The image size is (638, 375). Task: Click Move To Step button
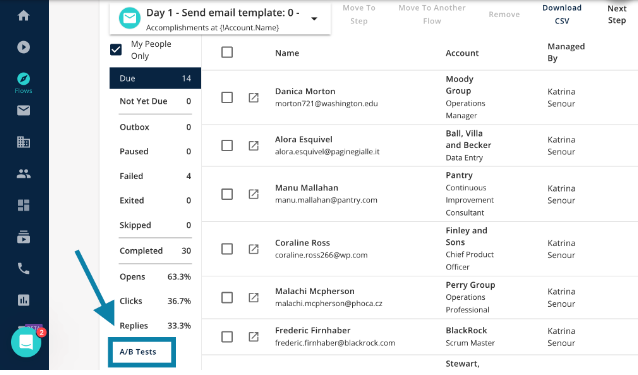click(359, 14)
